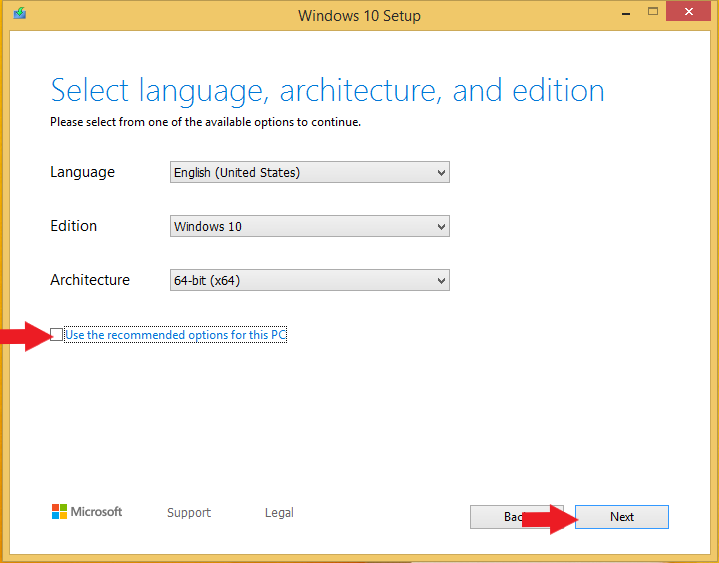Click the "Use the recommended options for this PC" label
The image size is (719, 563).
(x=176, y=335)
